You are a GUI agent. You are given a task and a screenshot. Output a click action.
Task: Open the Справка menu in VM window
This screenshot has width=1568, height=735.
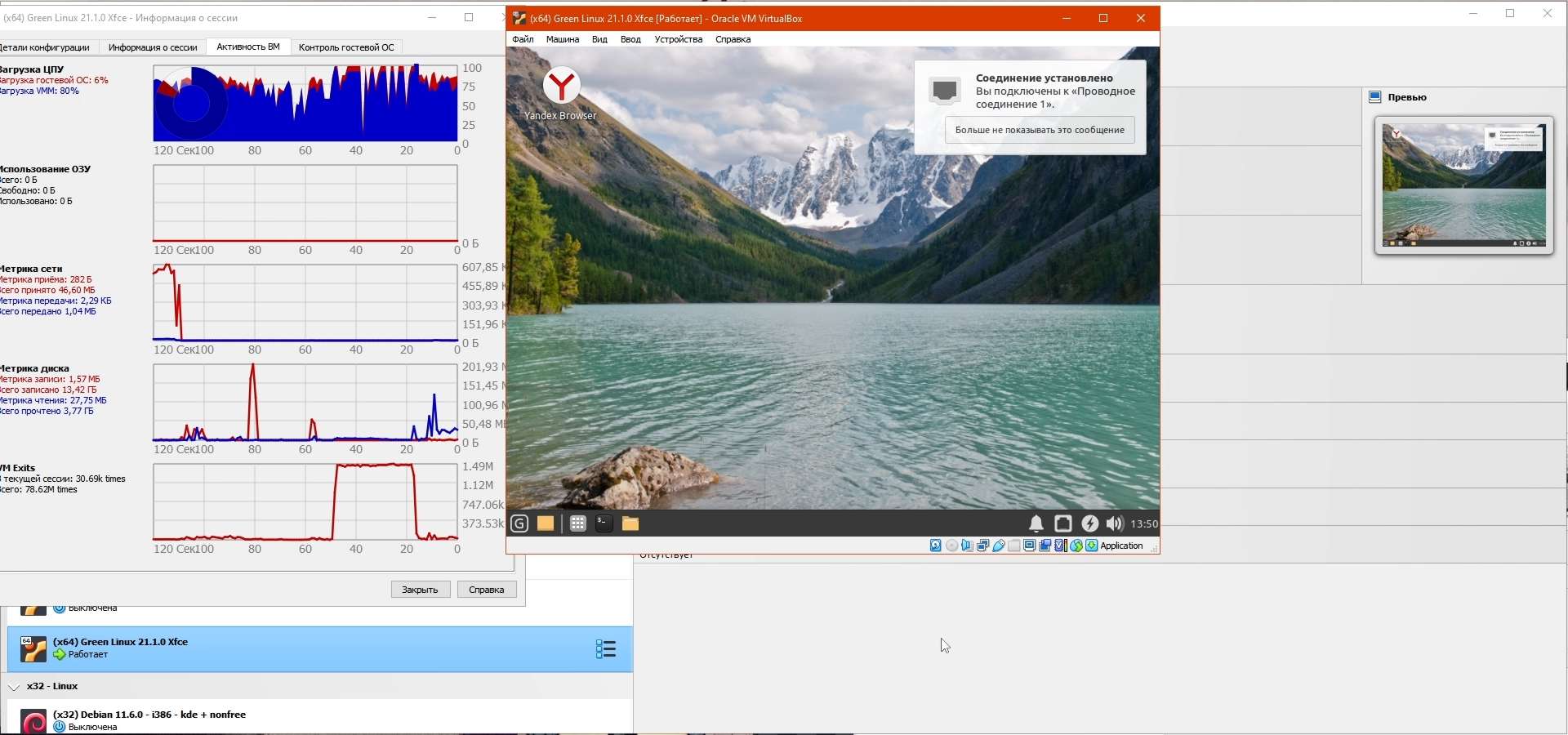click(x=733, y=39)
